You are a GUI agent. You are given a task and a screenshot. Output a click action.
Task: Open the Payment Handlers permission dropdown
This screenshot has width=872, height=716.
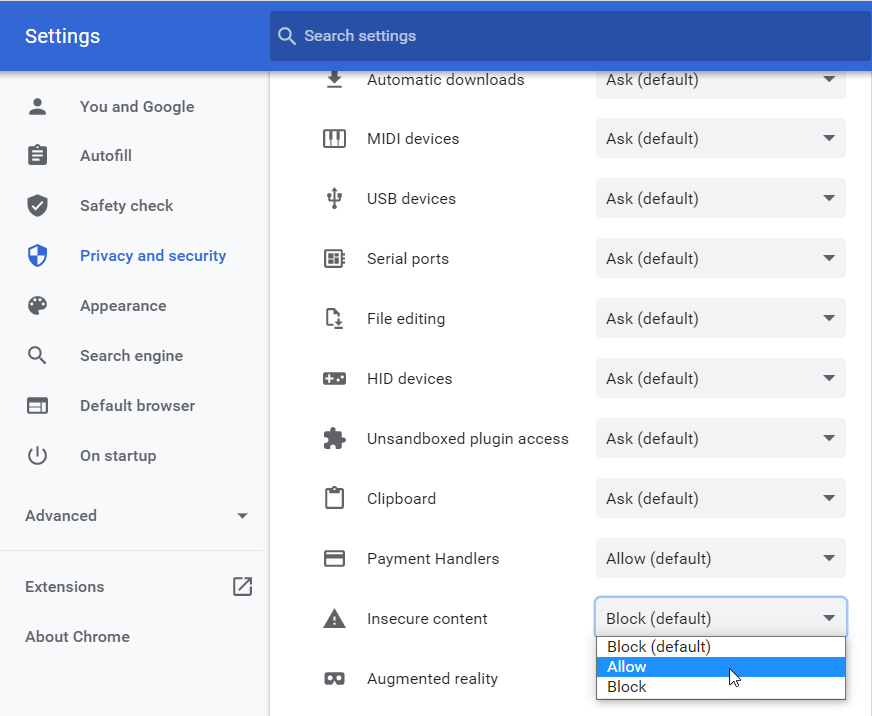point(721,559)
